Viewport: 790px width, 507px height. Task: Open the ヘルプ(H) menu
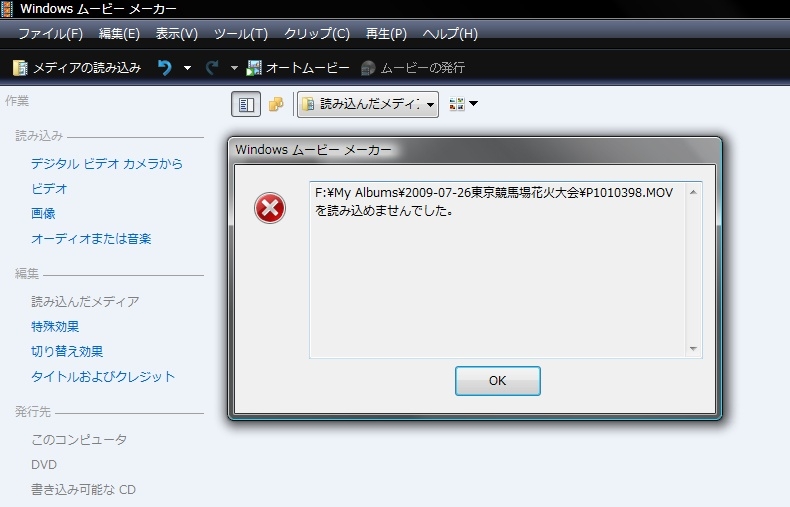click(450, 34)
